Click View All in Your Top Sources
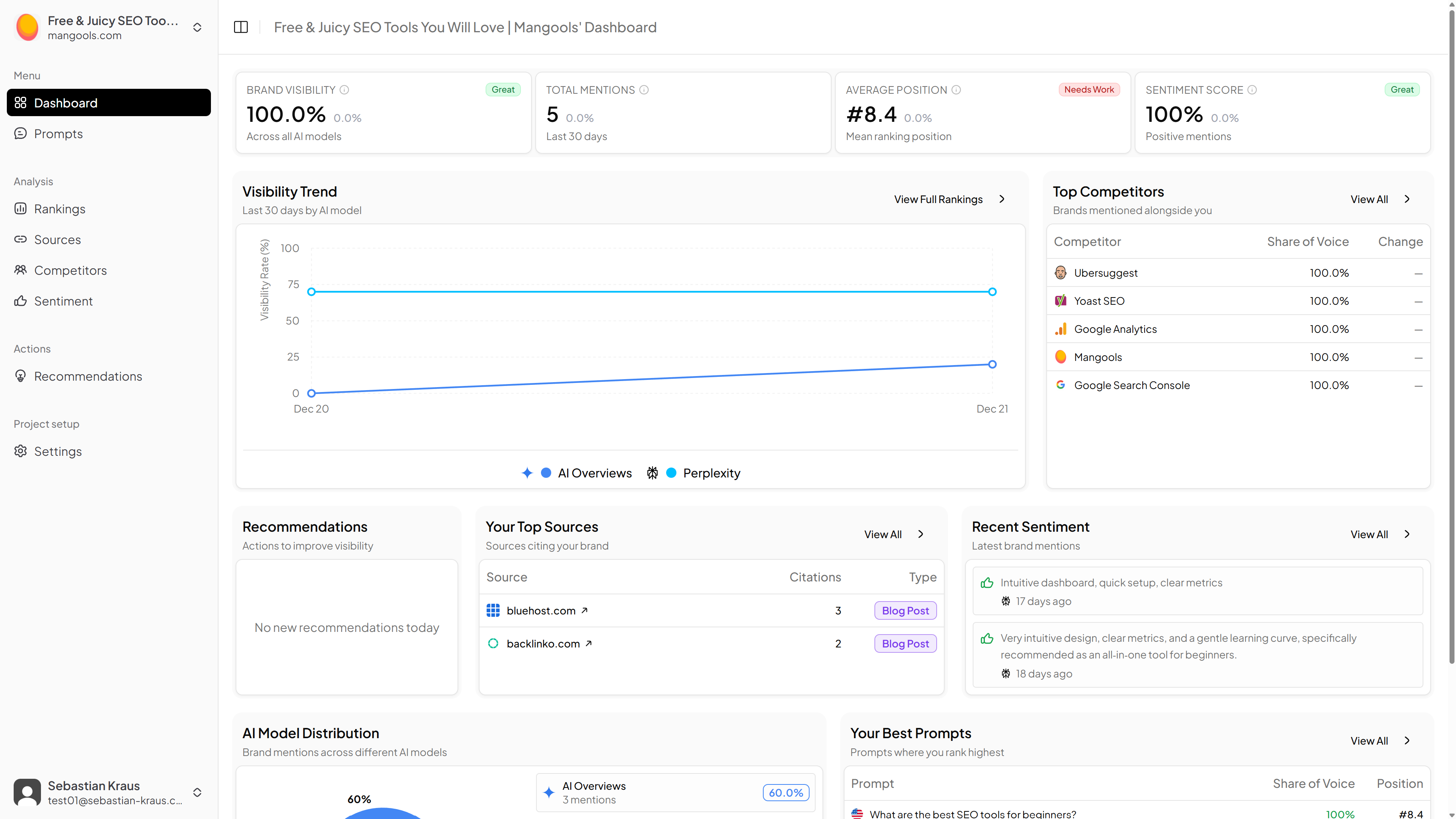Screen dimensions: 1456x819 (883, 534)
